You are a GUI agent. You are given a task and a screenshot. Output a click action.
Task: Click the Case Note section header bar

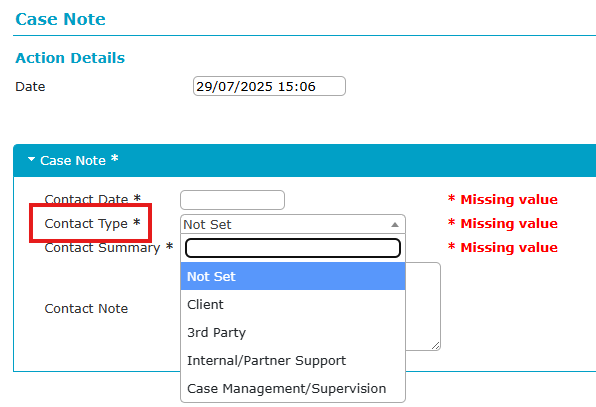click(304, 160)
